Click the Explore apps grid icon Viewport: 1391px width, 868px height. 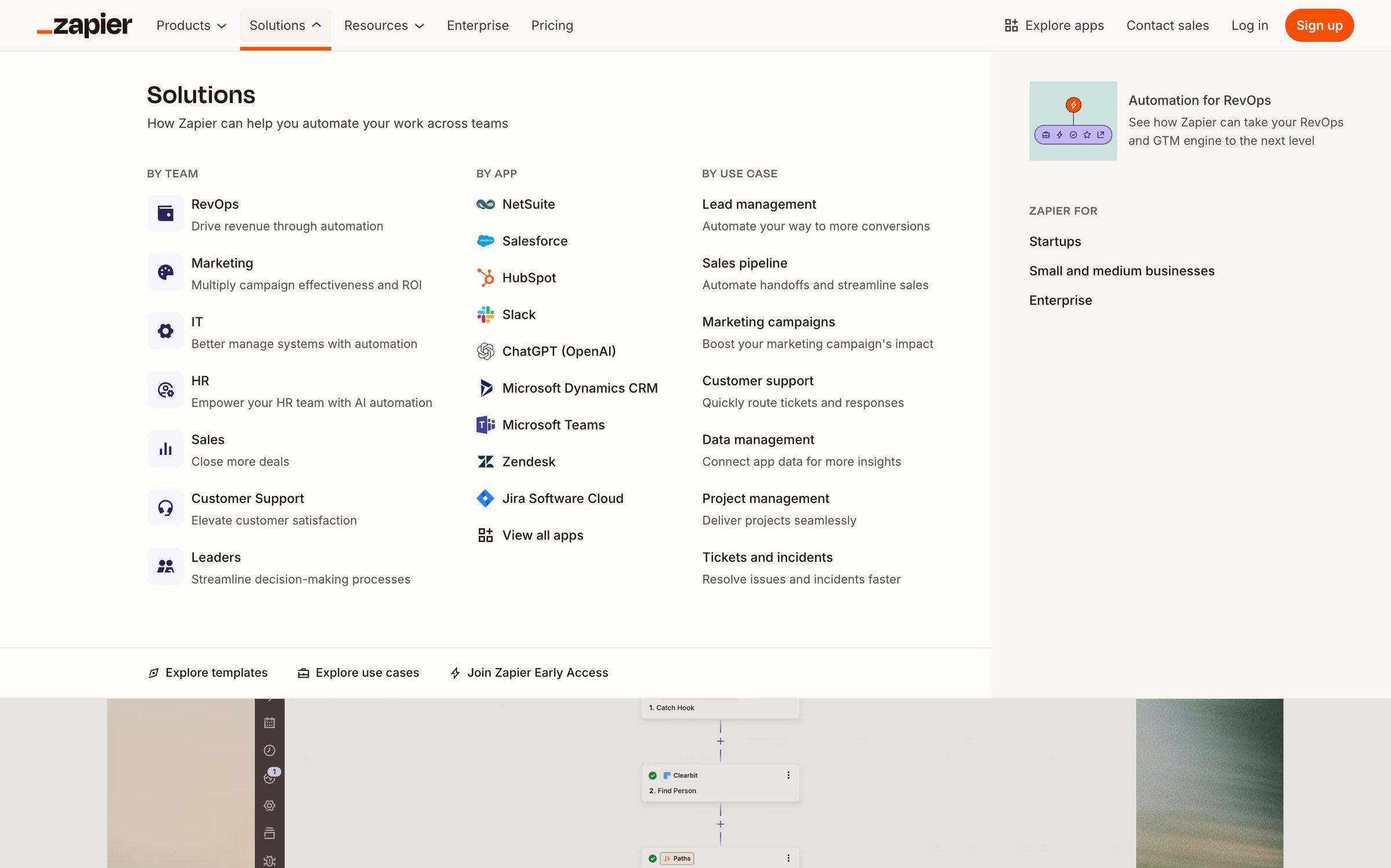pyautogui.click(x=1011, y=25)
